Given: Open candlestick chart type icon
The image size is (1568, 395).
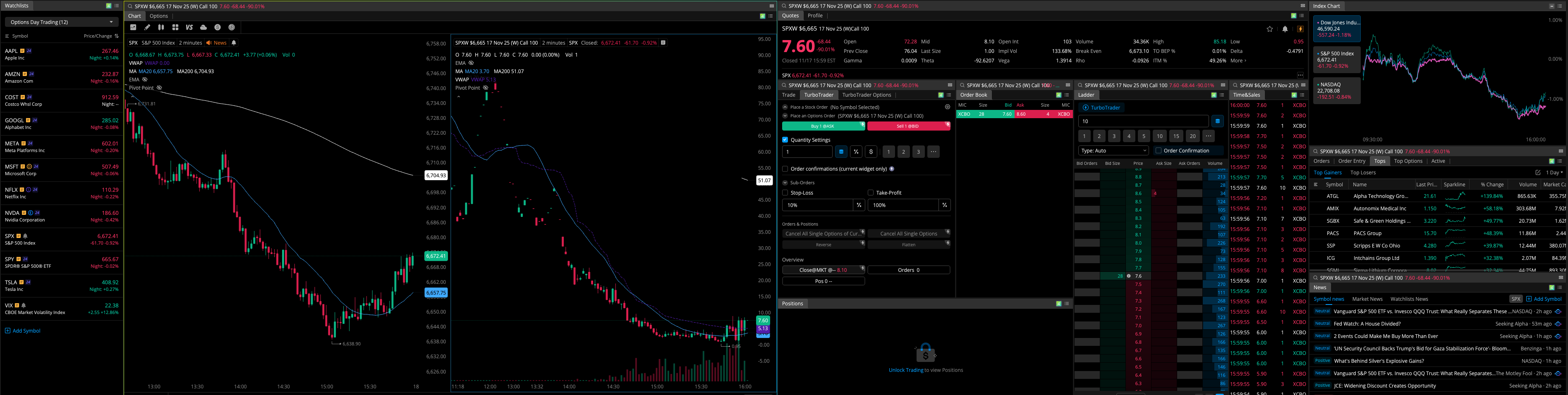Looking at the screenshot, I should click(161, 27).
